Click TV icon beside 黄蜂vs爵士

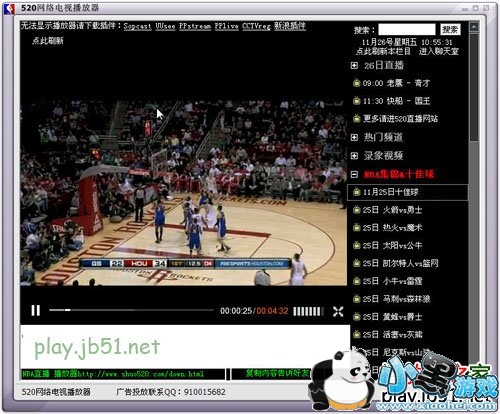click(357, 316)
